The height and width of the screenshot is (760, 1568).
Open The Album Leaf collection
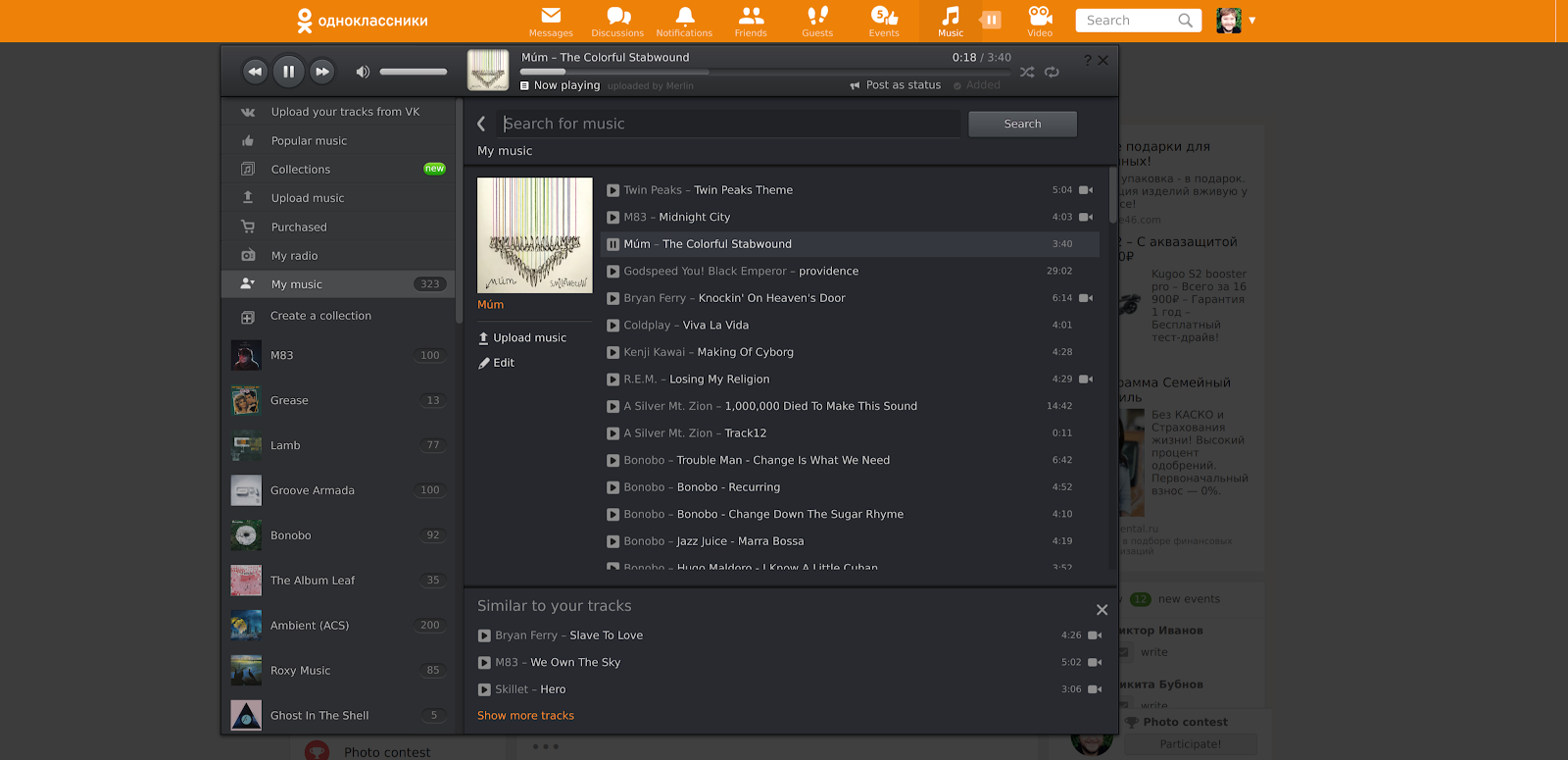tap(339, 581)
